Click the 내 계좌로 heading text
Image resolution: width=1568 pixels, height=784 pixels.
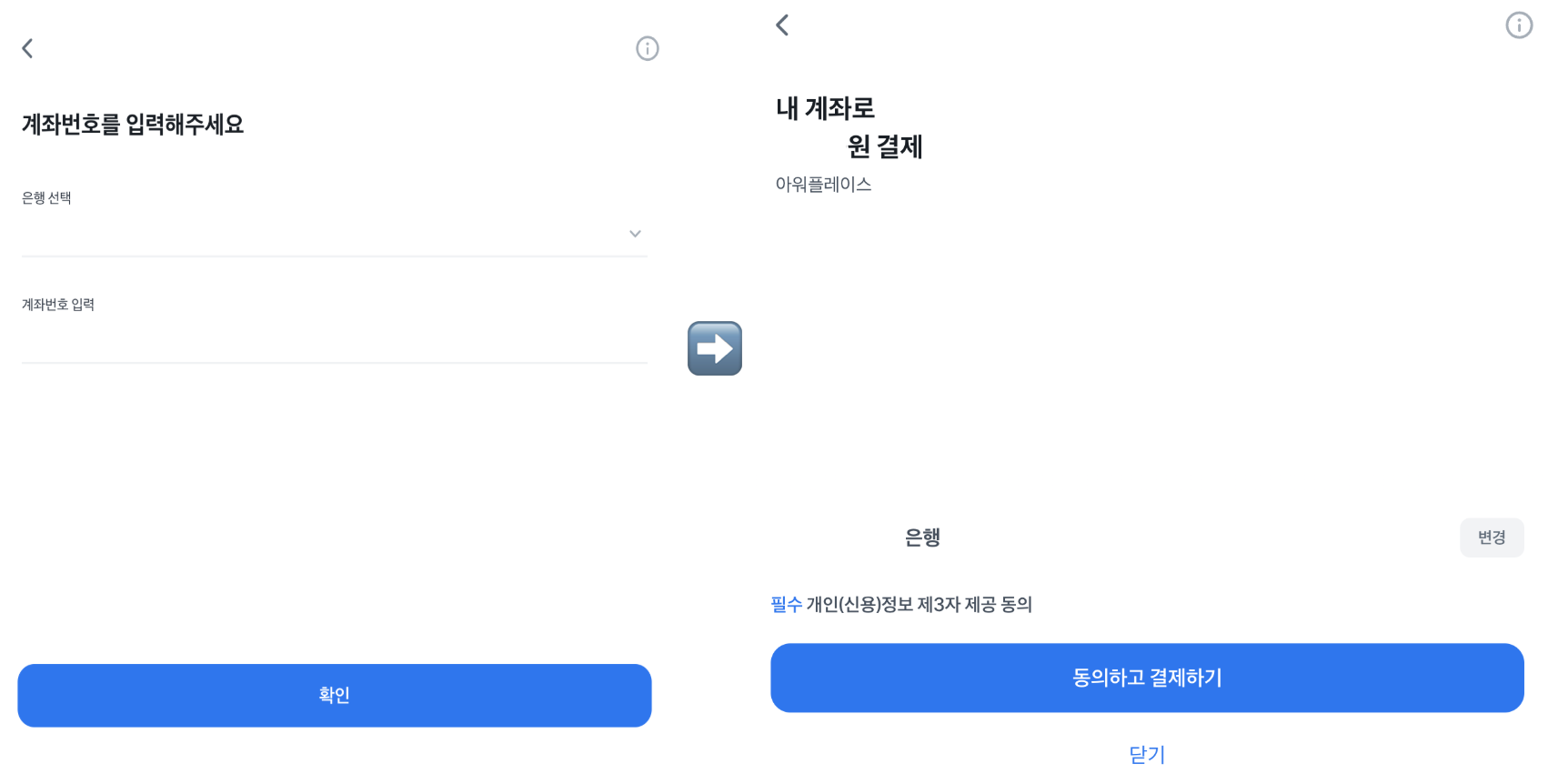point(825,108)
